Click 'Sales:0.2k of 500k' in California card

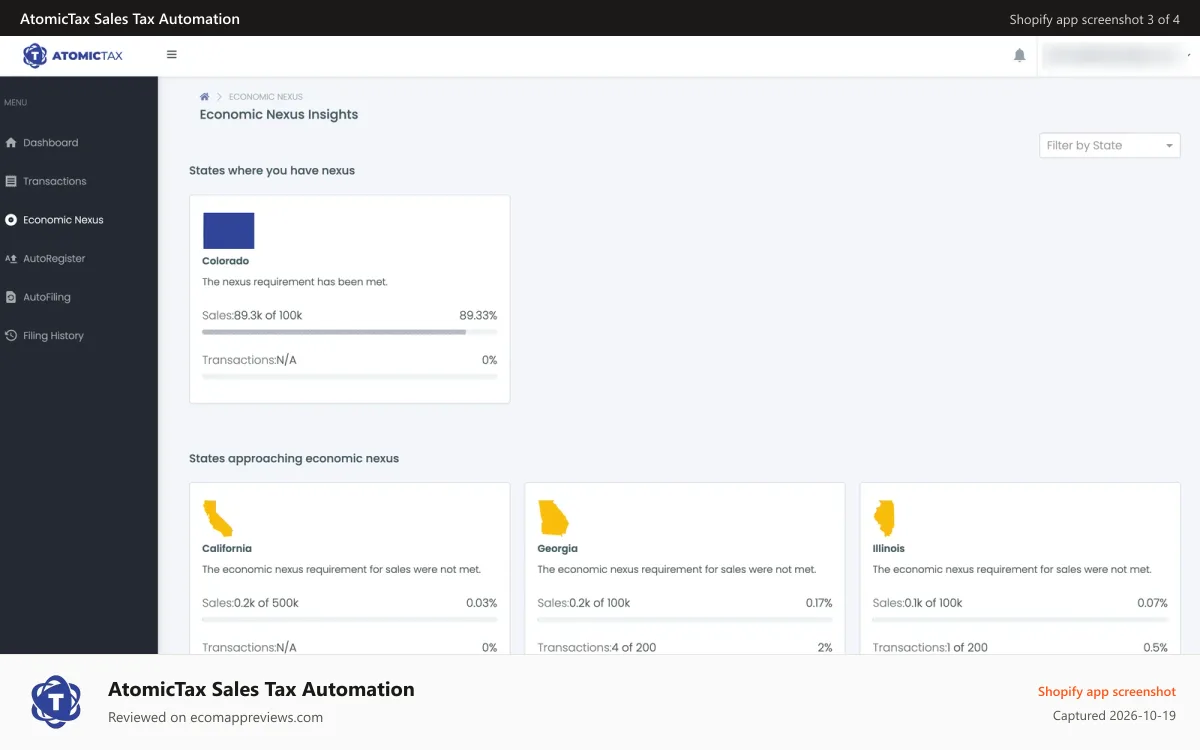pos(250,603)
